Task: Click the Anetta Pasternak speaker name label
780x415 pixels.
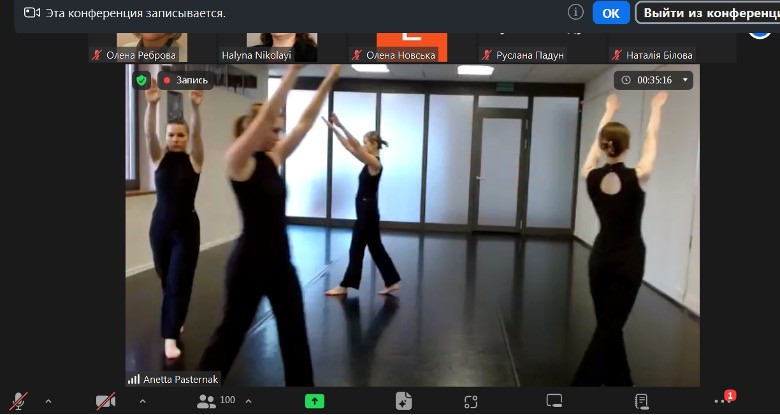Action: (181, 379)
